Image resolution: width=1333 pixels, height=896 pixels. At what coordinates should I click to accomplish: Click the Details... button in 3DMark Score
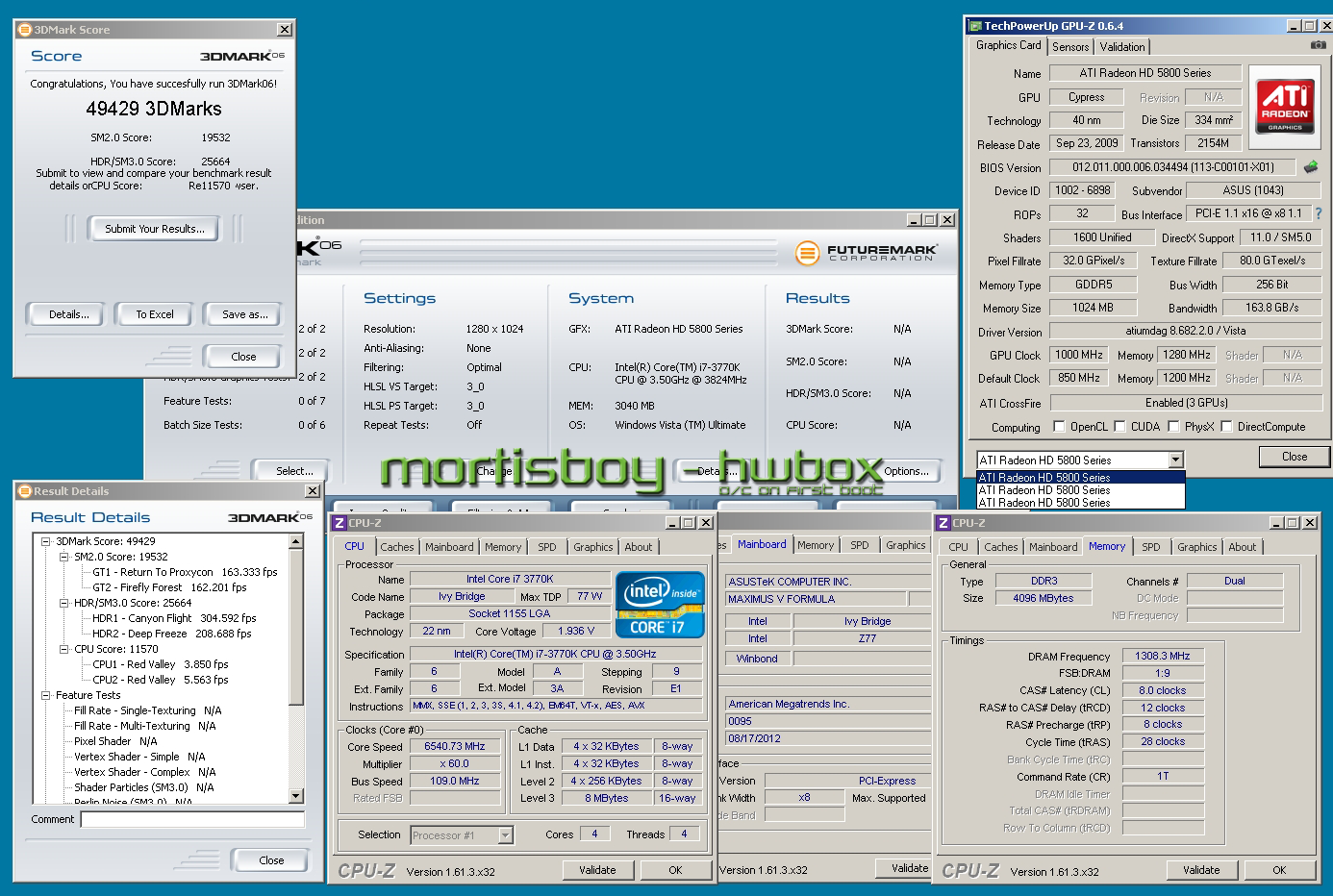point(69,314)
